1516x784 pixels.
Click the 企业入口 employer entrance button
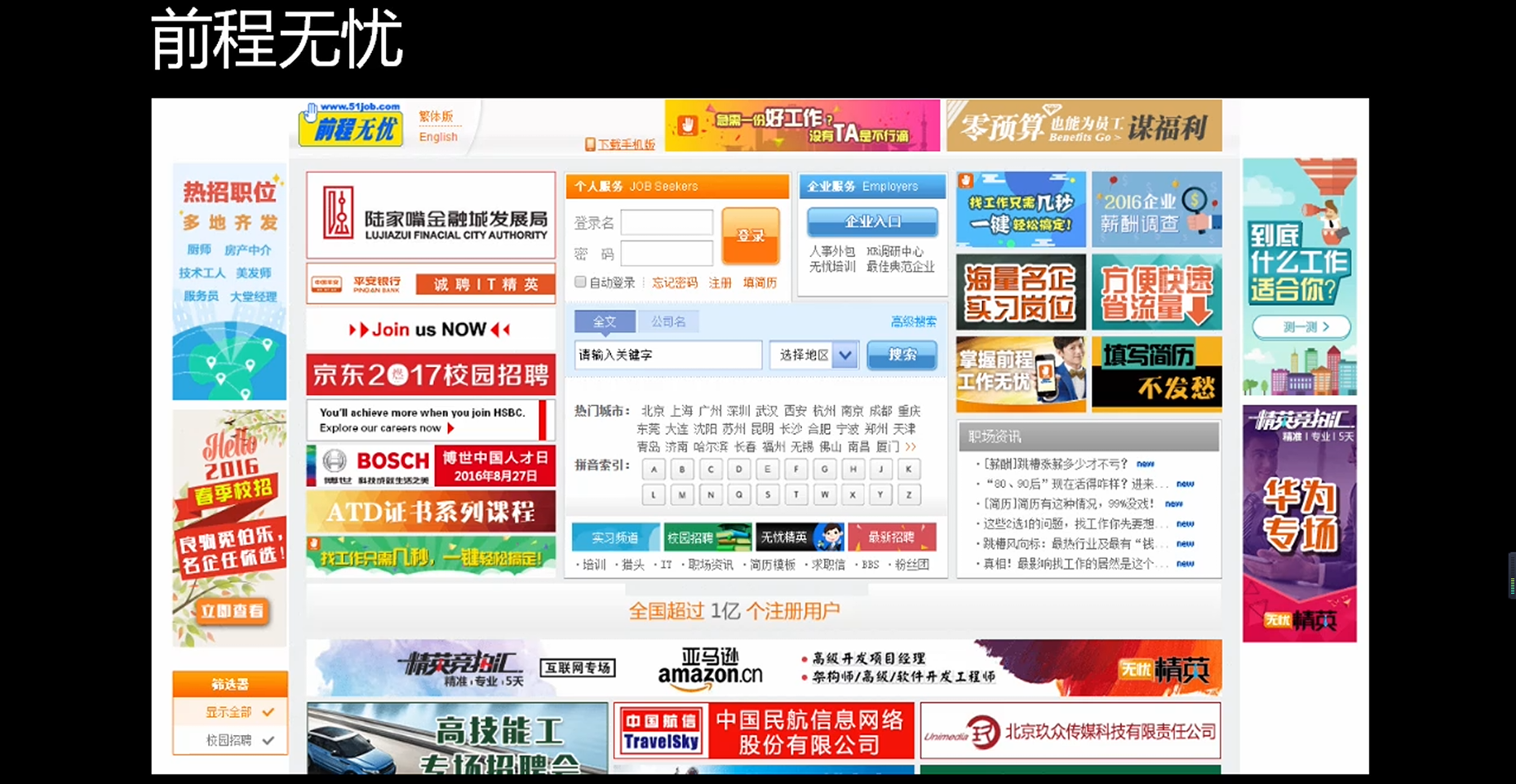[x=872, y=221]
